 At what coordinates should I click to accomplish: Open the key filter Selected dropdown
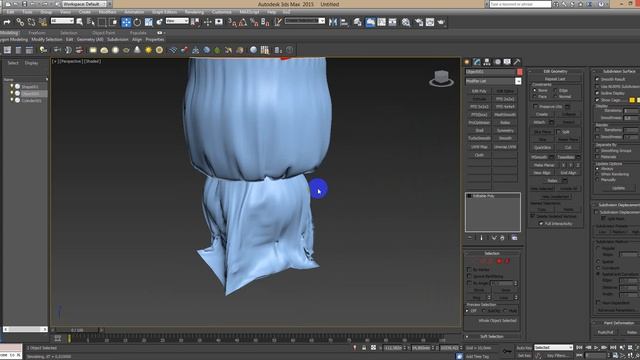click(x=553, y=347)
